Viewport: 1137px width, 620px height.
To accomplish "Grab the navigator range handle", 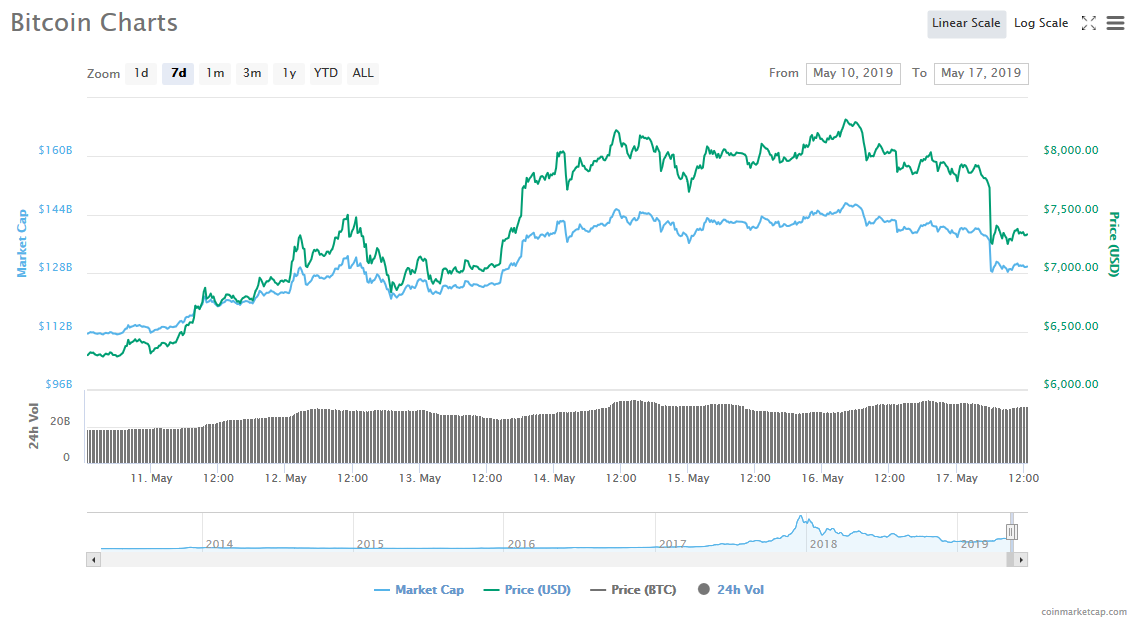I will point(1012,532).
